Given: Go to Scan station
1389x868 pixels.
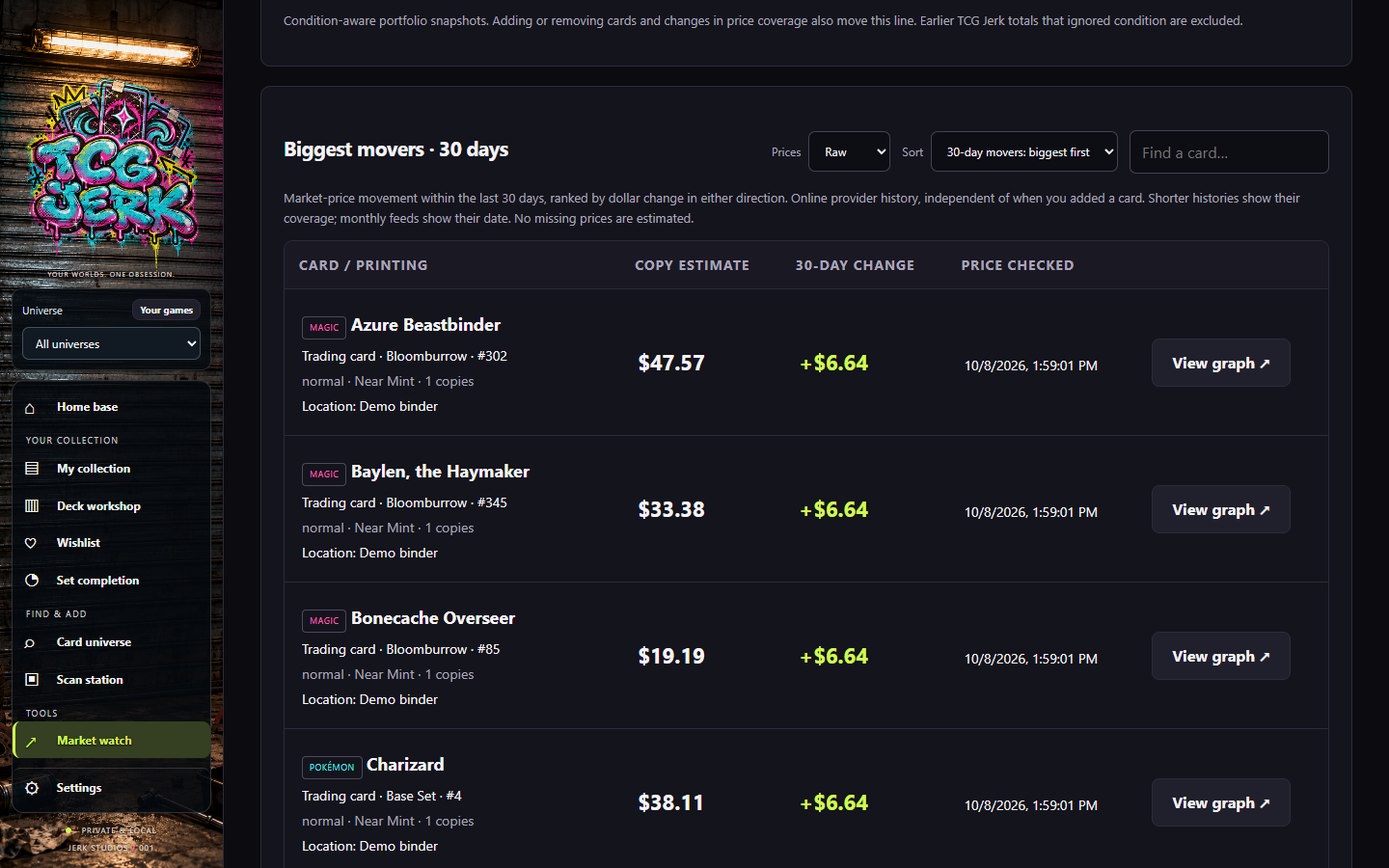Looking at the screenshot, I should (x=112, y=680).
